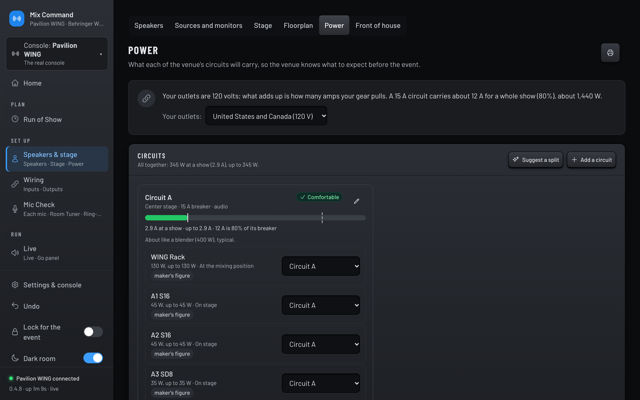Click the Mic Check microphone icon
Screen dimensions: 640x400
15,209
